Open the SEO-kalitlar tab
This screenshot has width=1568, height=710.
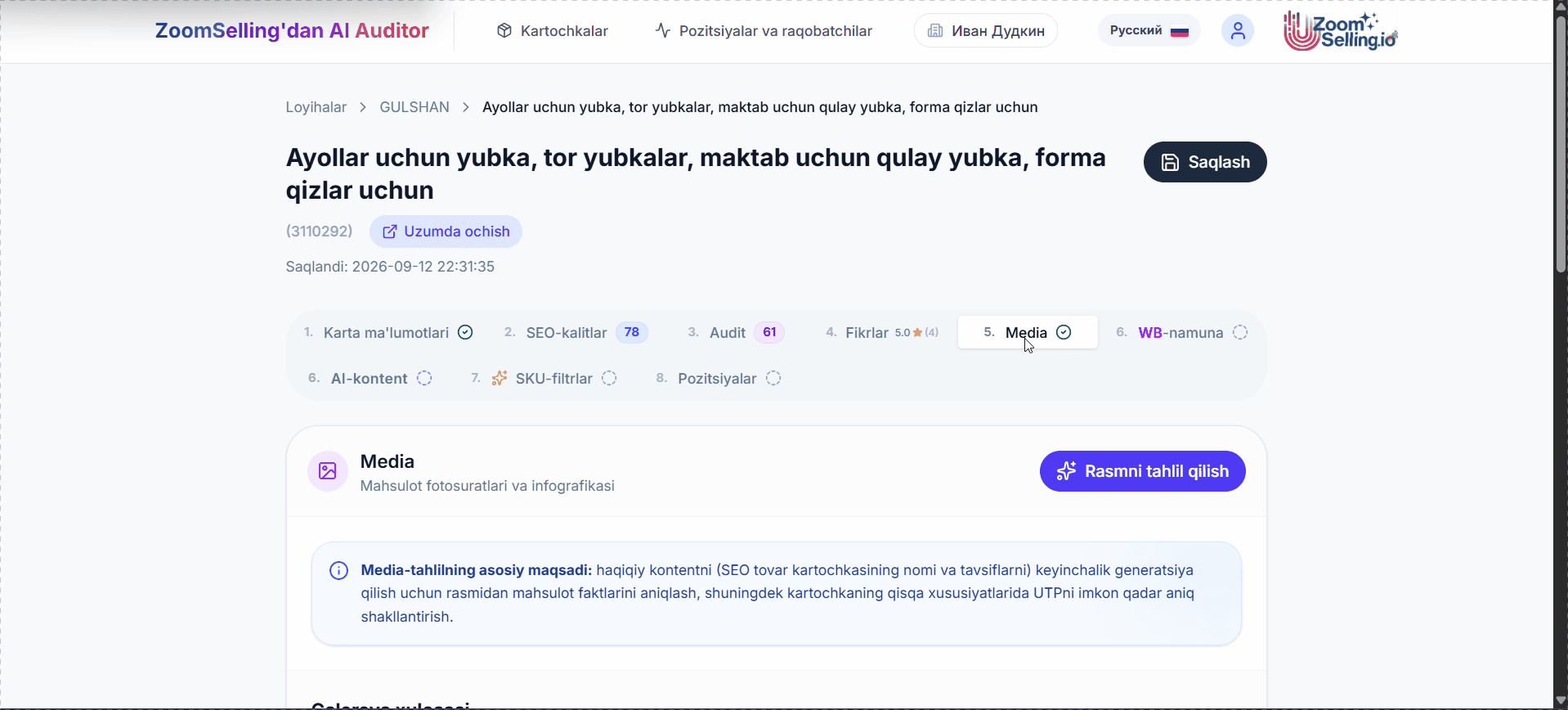coord(576,332)
